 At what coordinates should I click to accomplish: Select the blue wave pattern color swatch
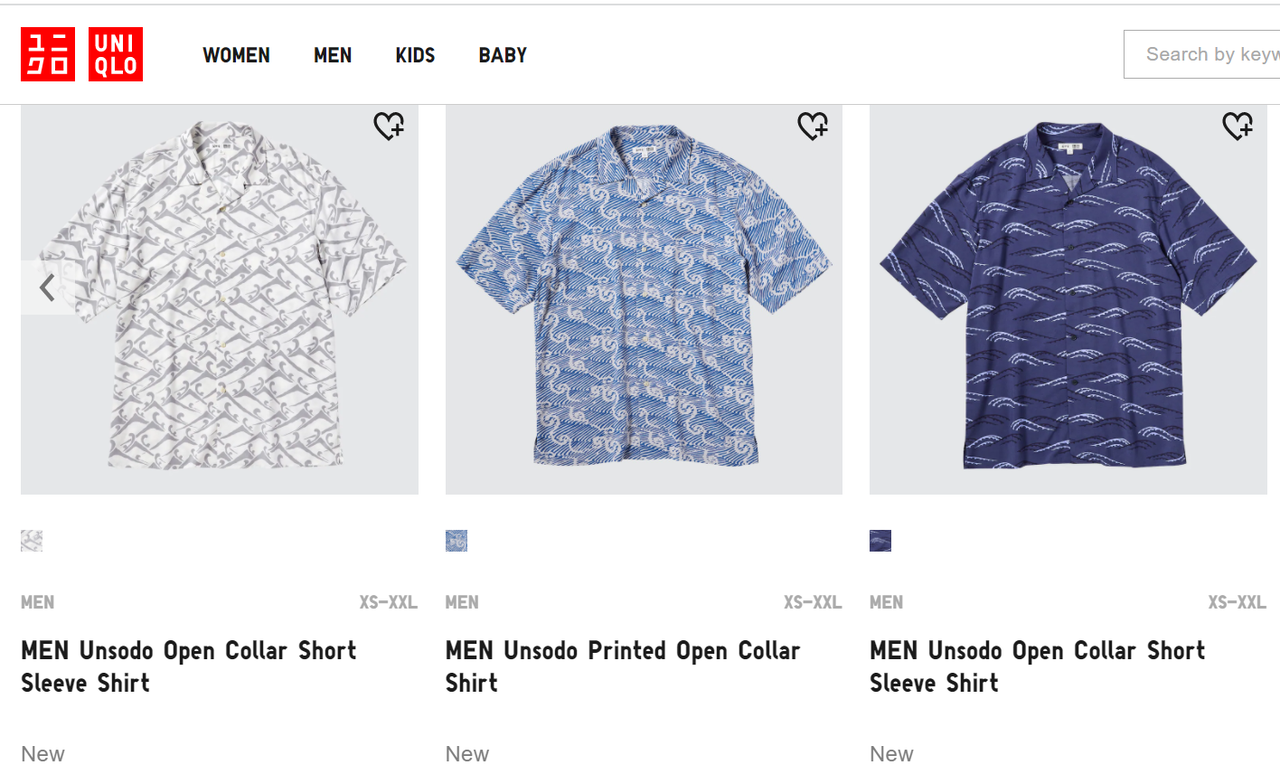coord(456,541)
